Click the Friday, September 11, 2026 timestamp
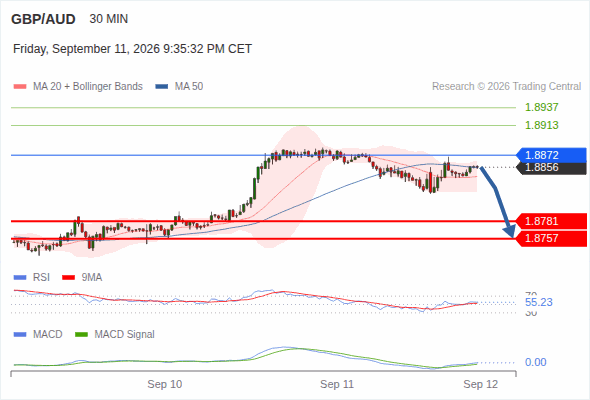 tap(132, 49)
